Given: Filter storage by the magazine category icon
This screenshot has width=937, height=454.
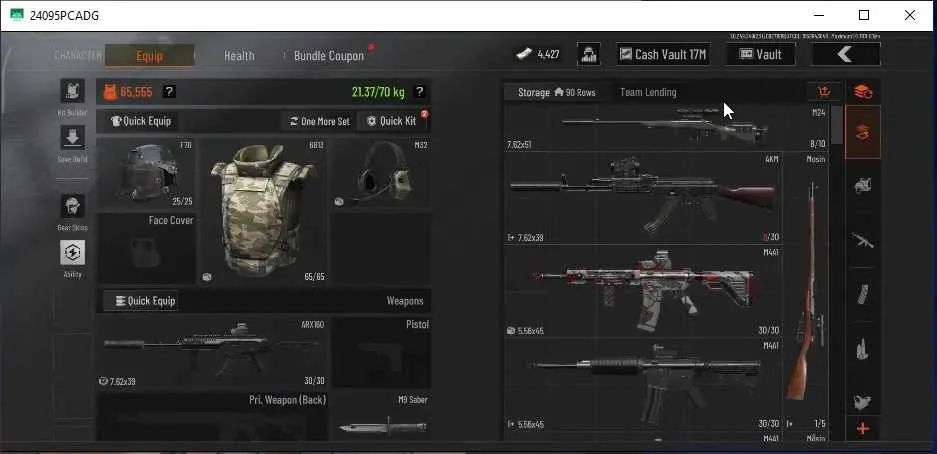Looking at the screenshot, I should pos(862,295).
